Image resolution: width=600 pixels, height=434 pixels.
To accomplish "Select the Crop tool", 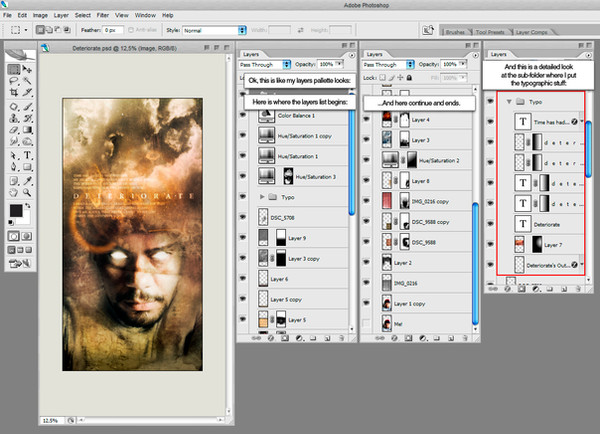I will pyautogui.click(x=14, y=93).
